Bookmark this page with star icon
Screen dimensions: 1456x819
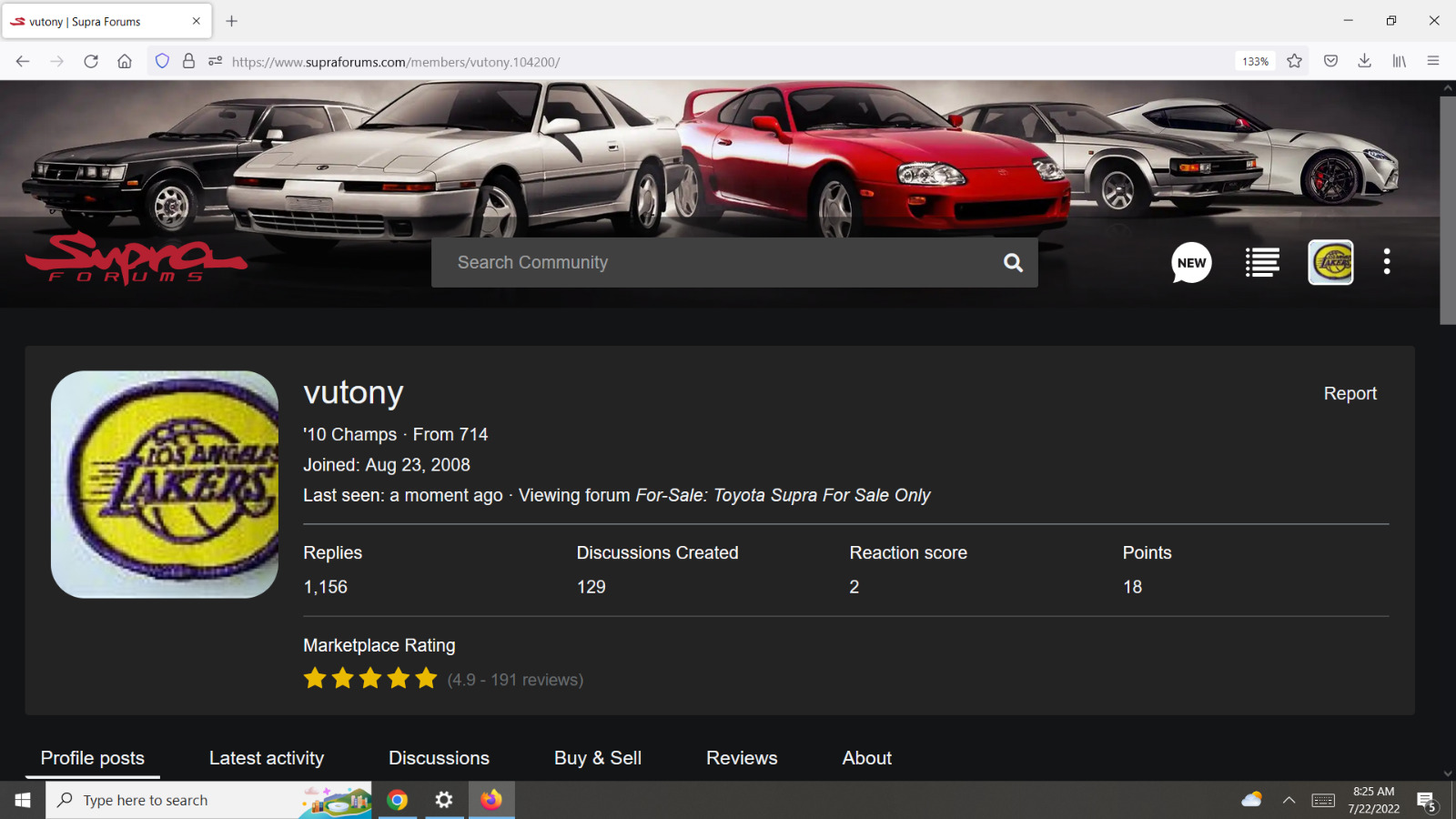click(x=1294, y=61)
